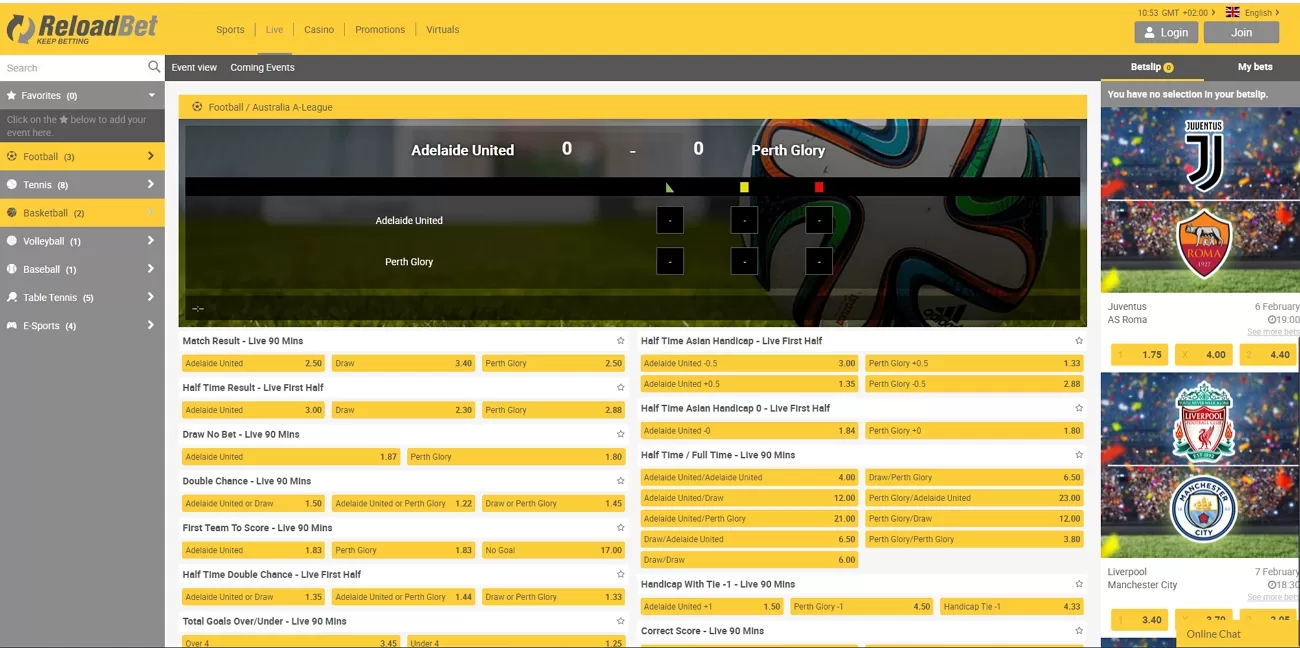Select Handicap Tie -1 at 4.33
This screenshot has height=648, width=1300.
tap(1011, 606)
